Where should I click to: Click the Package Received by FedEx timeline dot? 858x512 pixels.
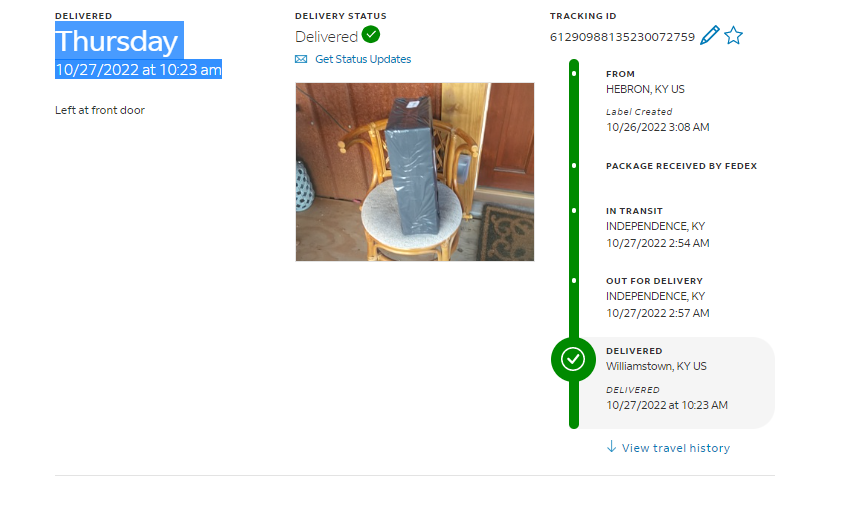coord(573,165)
